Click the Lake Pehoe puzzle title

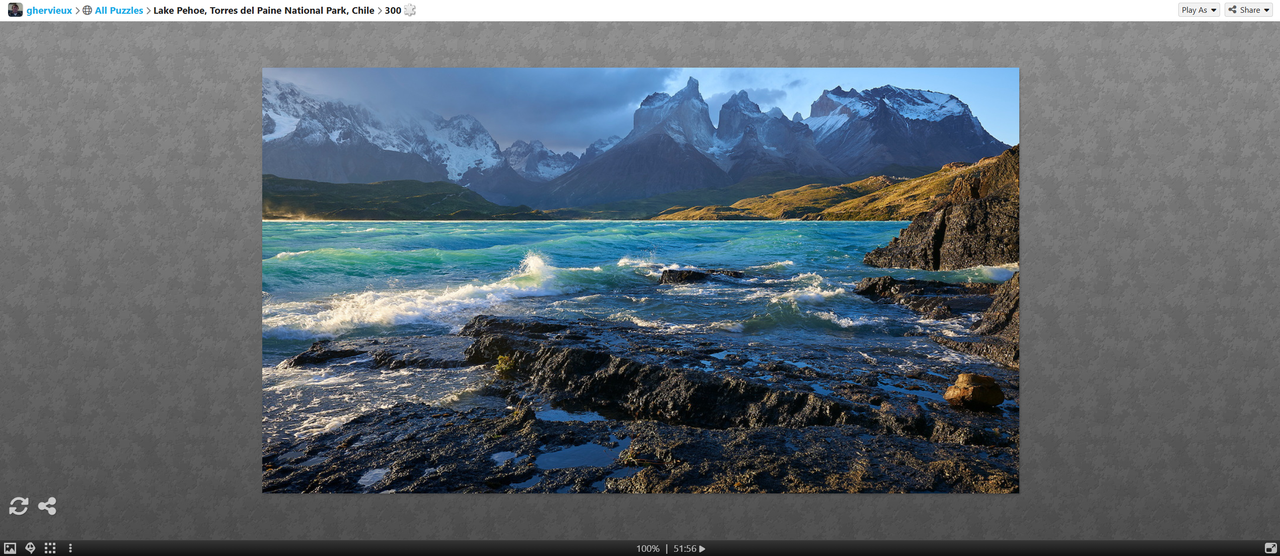pyautogui.click(x=264, y=10)
